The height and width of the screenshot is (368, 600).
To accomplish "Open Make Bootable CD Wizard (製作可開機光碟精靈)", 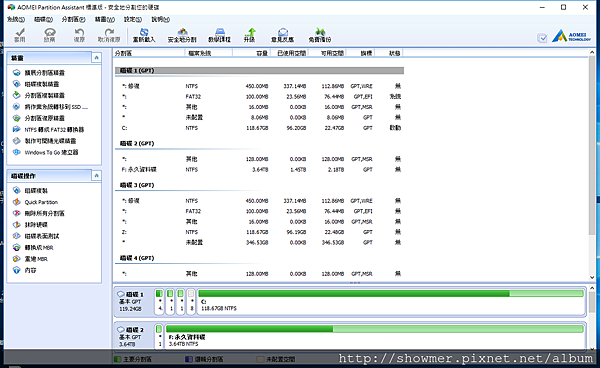I will [x=45, y=141].
